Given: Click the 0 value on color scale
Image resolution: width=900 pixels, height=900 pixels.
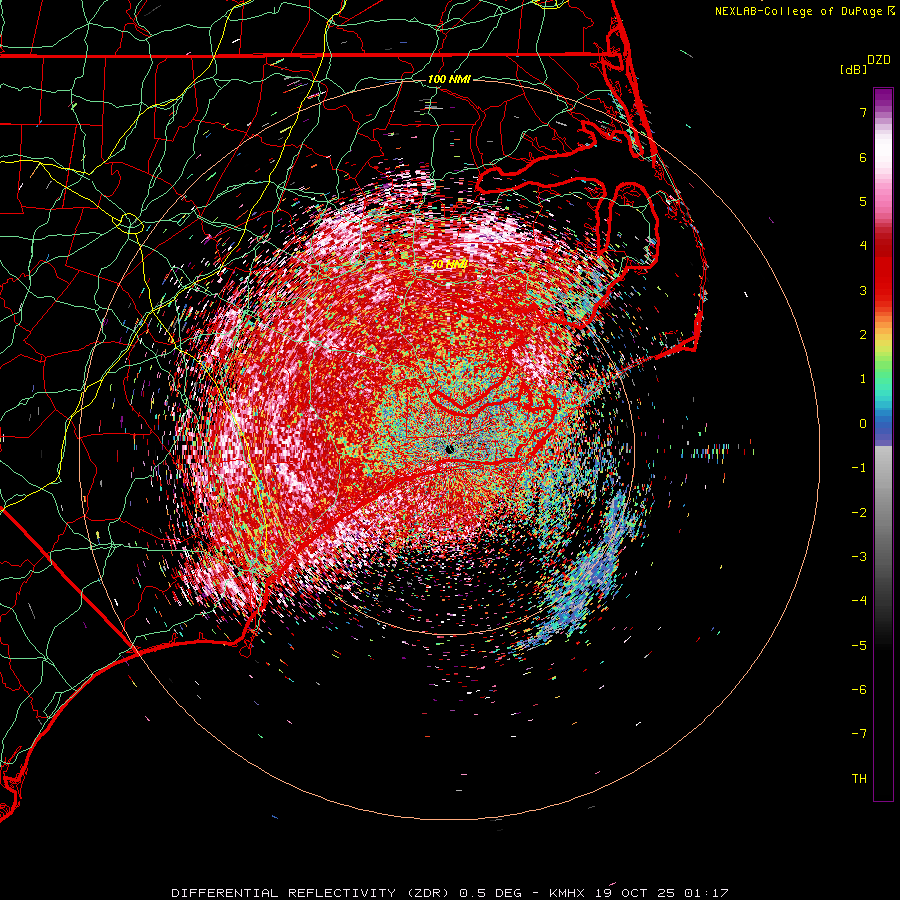Looking at the screenshot, I should [x=863, y=424].
